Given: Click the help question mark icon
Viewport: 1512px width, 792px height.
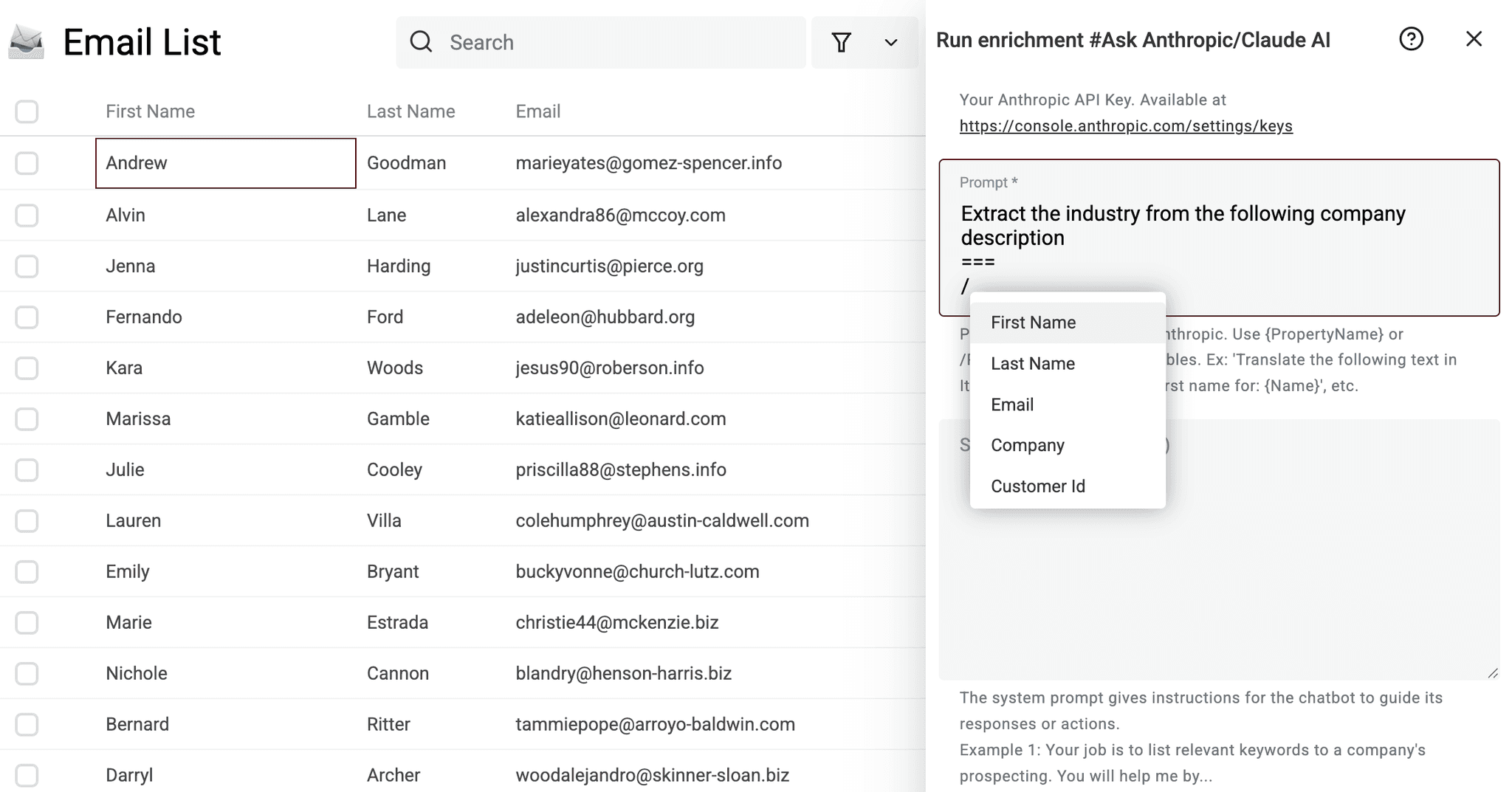Looking at the screenshot, I should coord(1411,39).
